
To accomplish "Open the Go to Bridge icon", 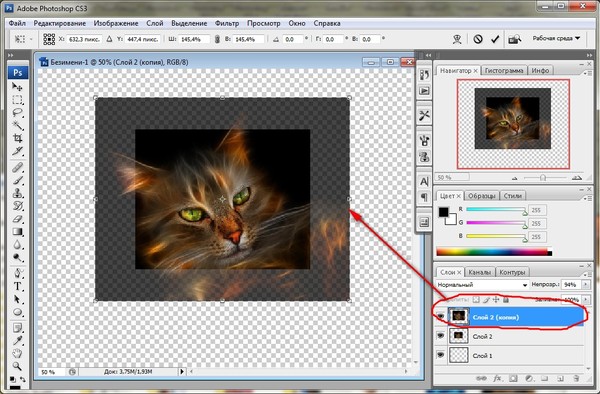I will tap(515, 39).
